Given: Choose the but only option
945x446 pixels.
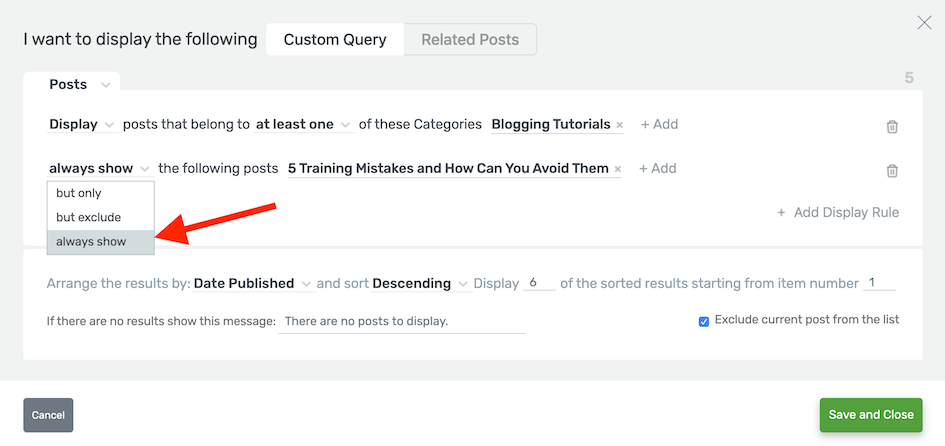Looking at the screenshot, I should click(x=79, y=193).
